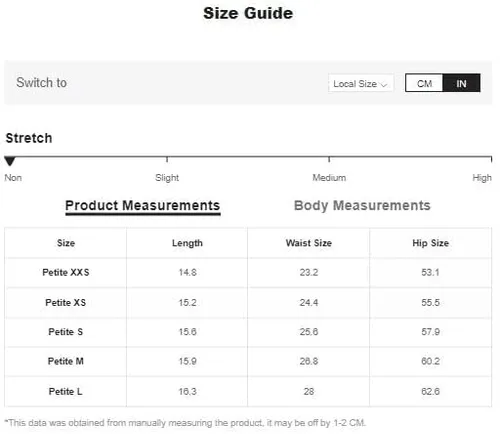Select the Petite XS size row

248,303
